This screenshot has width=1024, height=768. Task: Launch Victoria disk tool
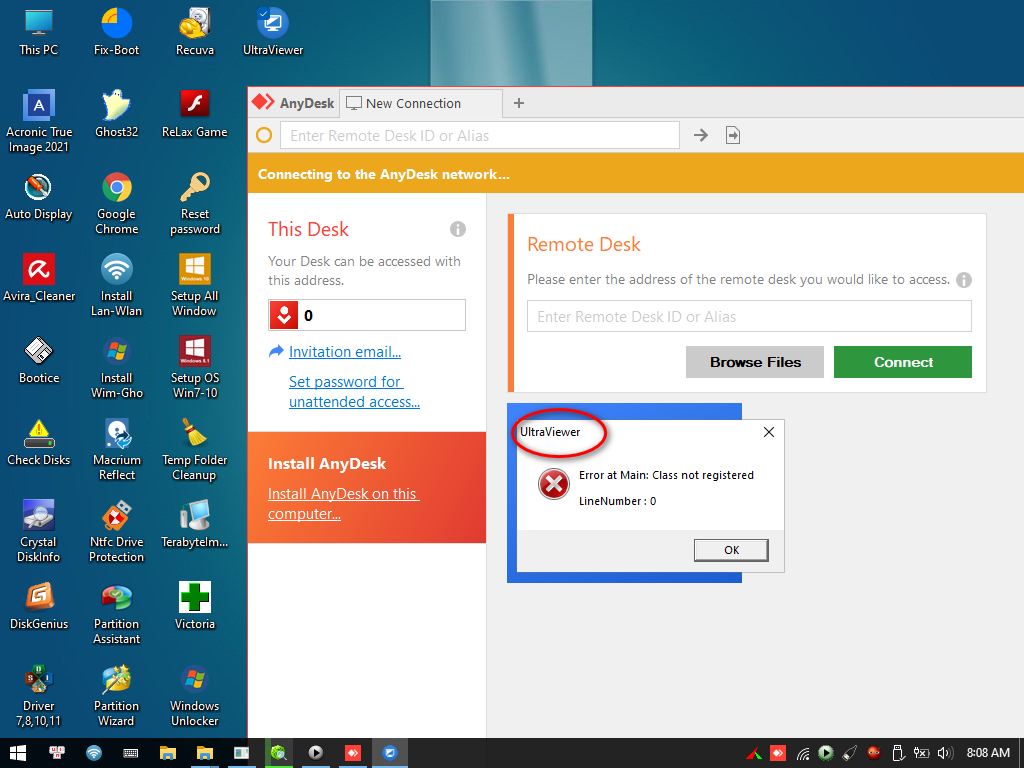(x=195, y=607)
